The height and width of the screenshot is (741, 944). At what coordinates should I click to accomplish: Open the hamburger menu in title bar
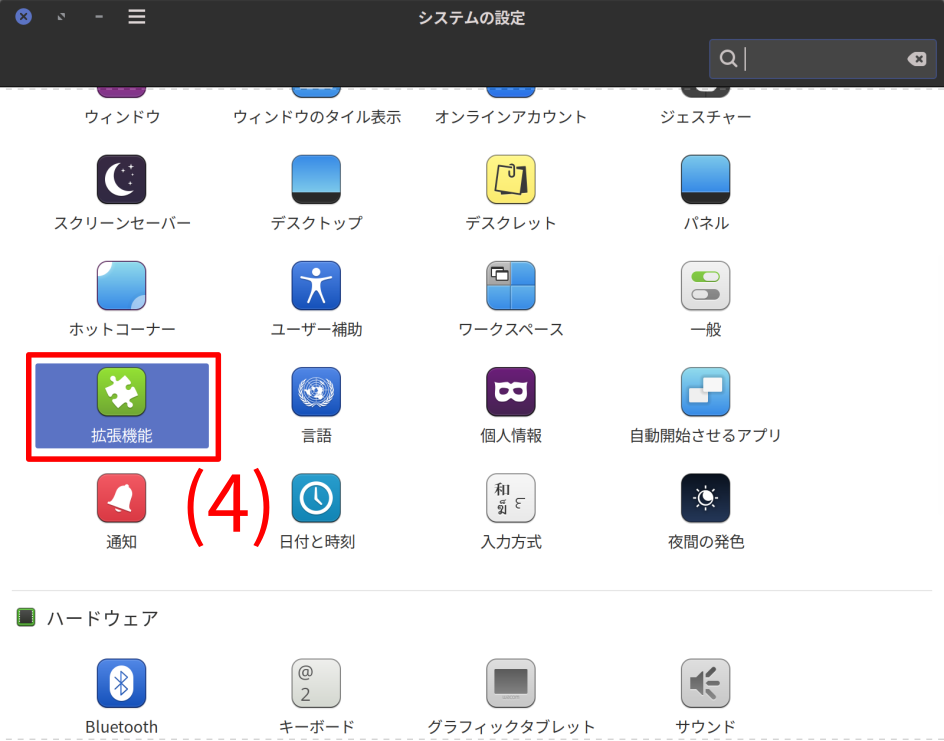(137, 17)
